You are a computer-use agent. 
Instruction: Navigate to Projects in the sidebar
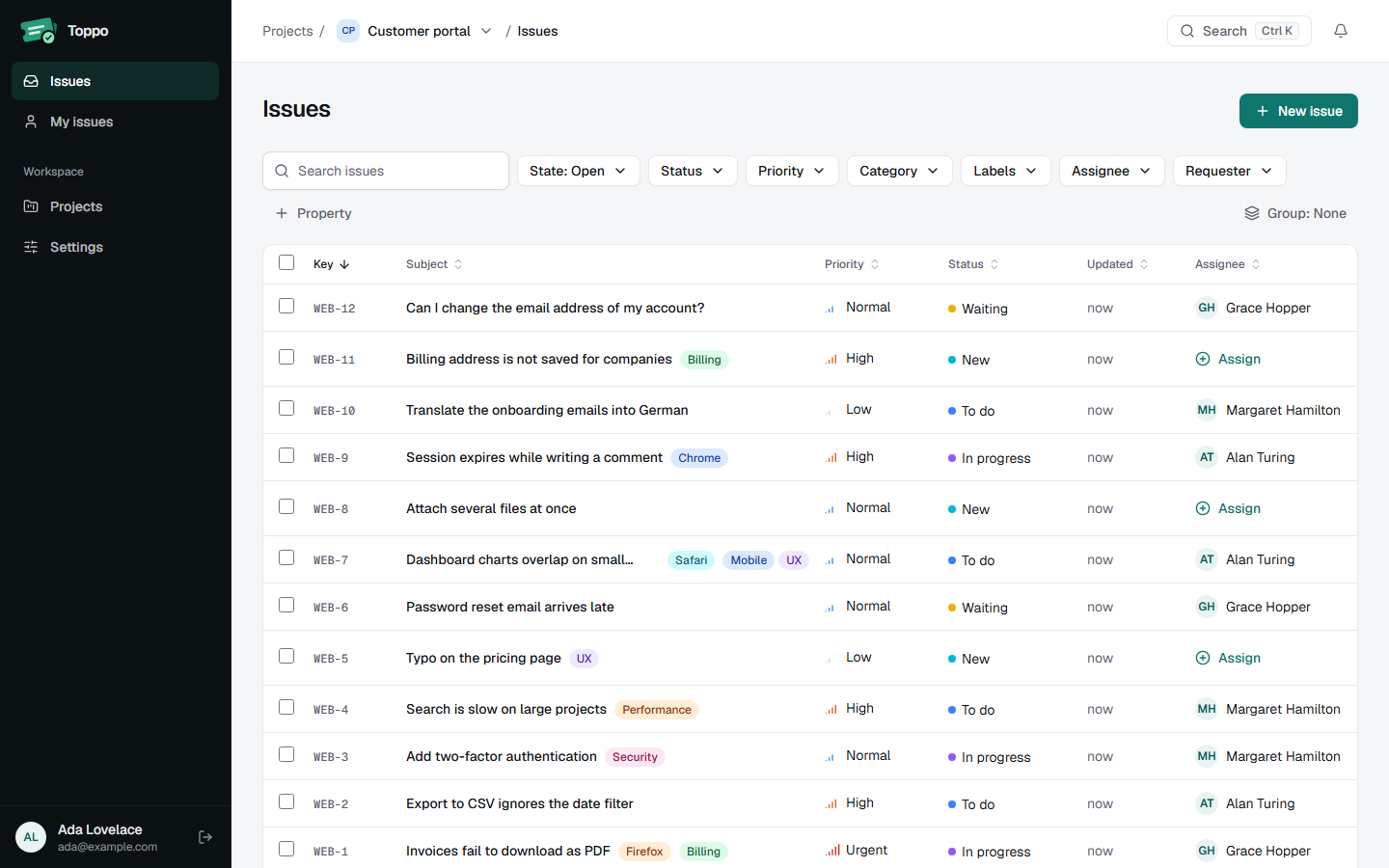[x=116, y=206]
